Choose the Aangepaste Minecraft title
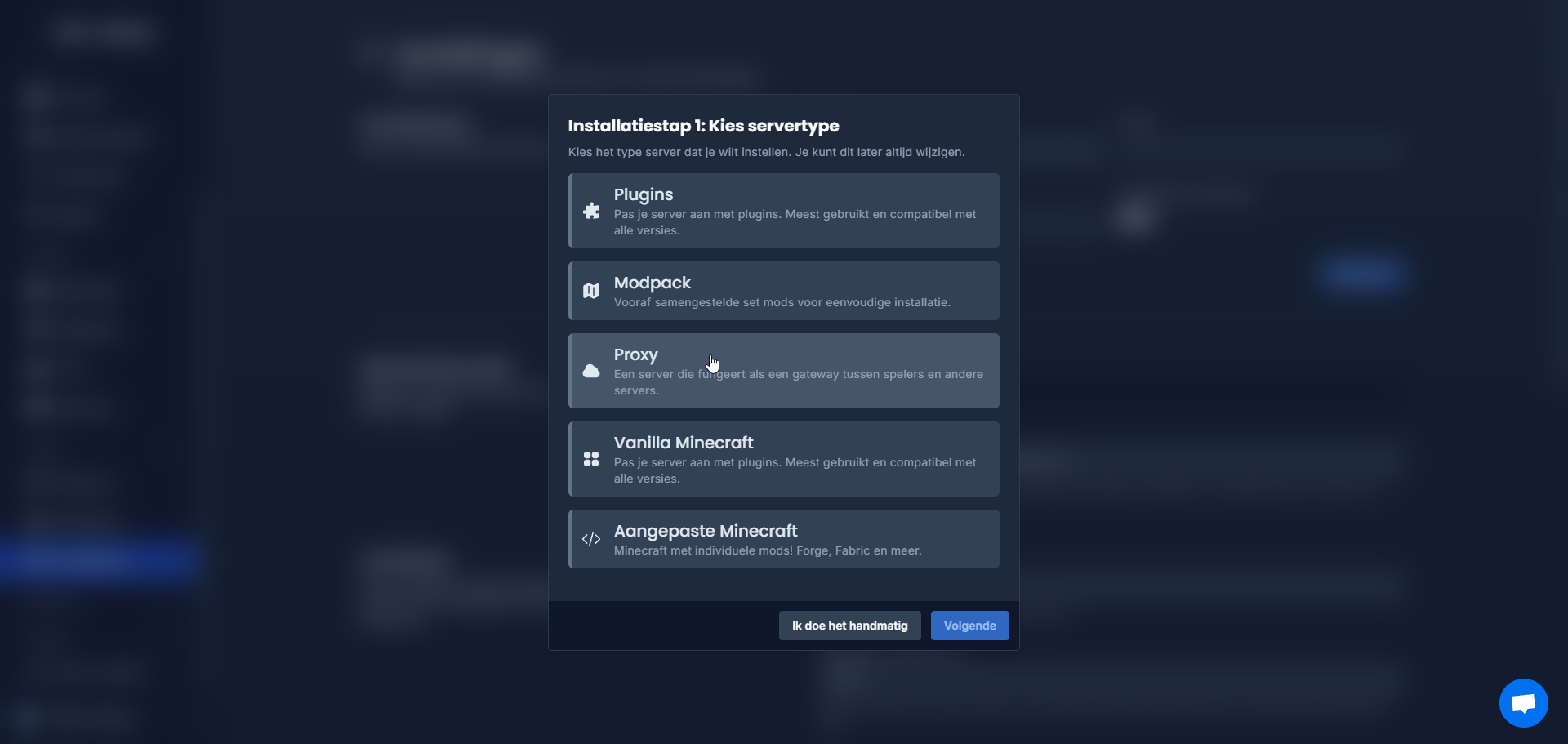The height and width of the screenshot is (744, 1568). (x=706, y=531)
